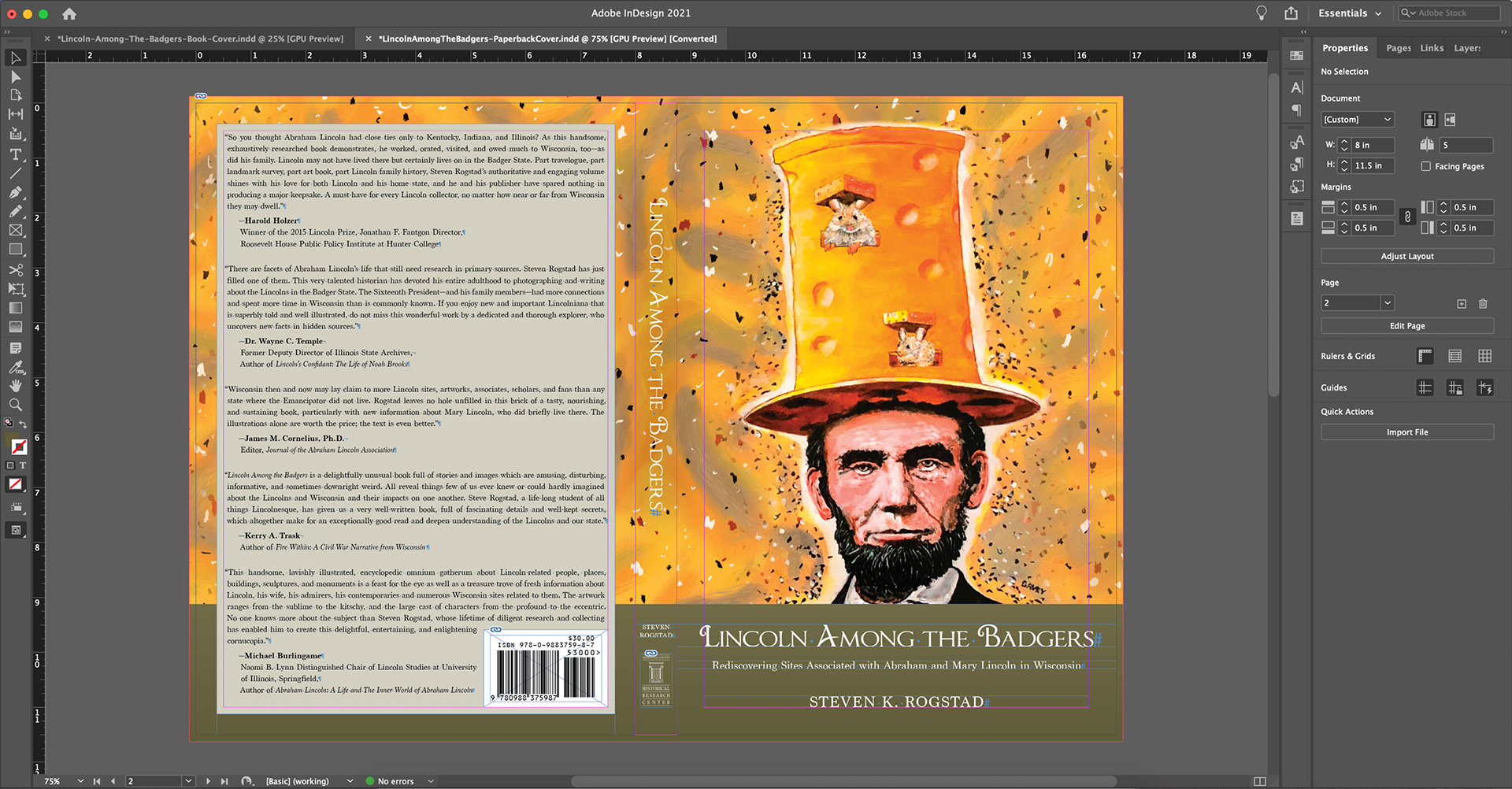Toggle the margins link chain icon

click(x=1407, y=217)
